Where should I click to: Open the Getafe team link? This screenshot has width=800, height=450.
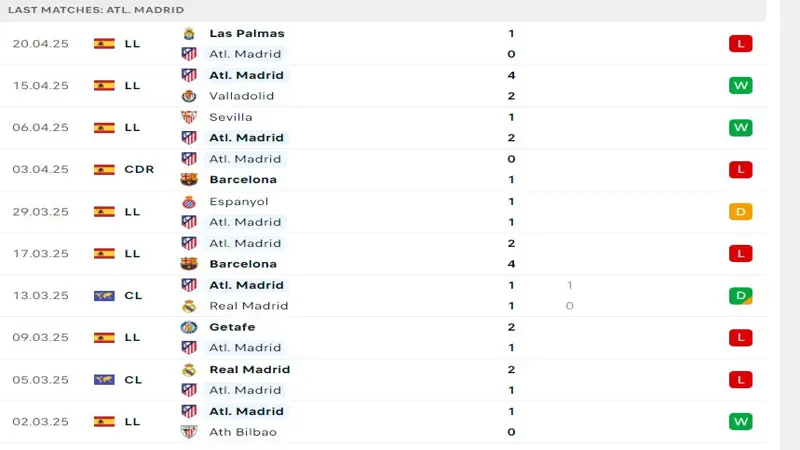(232, 327)
